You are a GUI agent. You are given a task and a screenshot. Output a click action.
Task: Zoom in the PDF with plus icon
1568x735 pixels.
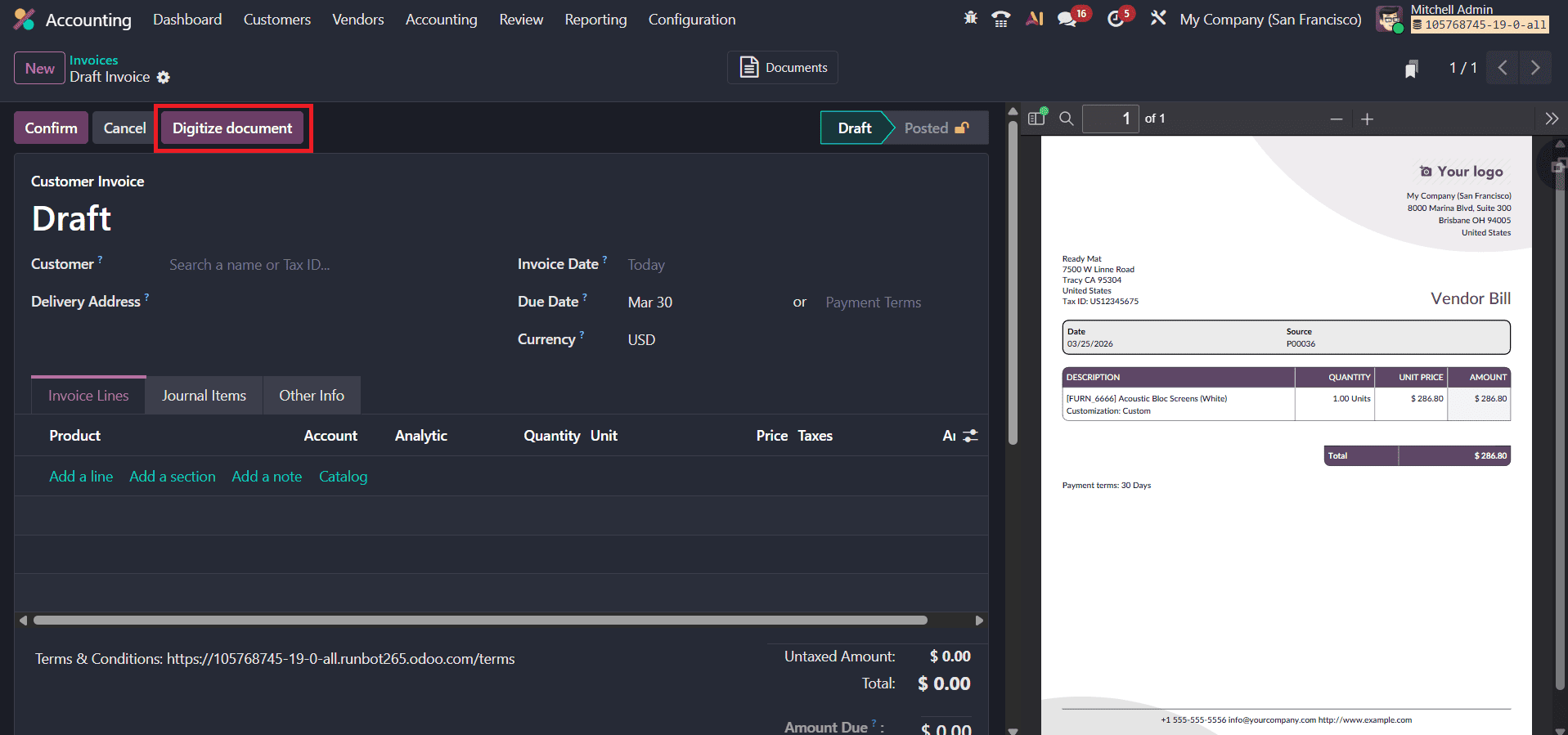(1367, 119)
